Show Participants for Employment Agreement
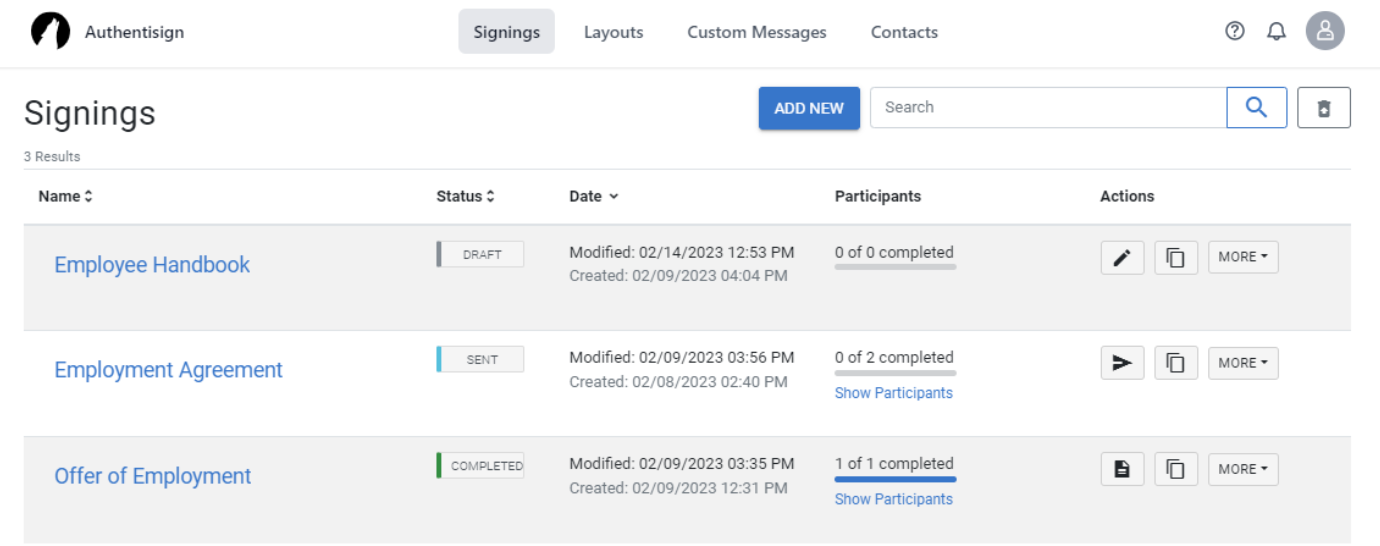Viewport: 1380px width, 546px height. click(x=893, y=393)
